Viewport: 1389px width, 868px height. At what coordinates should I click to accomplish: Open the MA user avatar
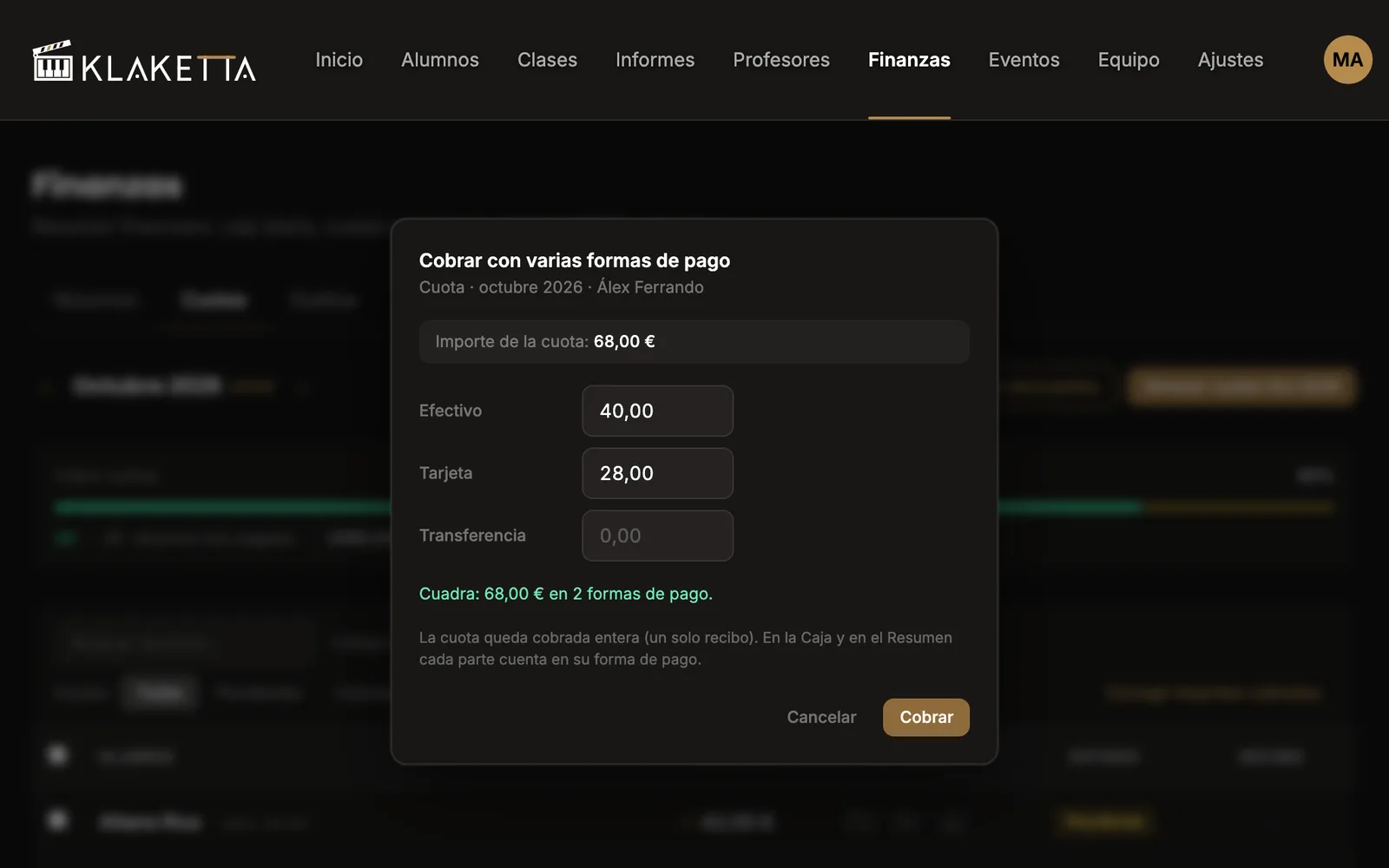pos(1347,60)
